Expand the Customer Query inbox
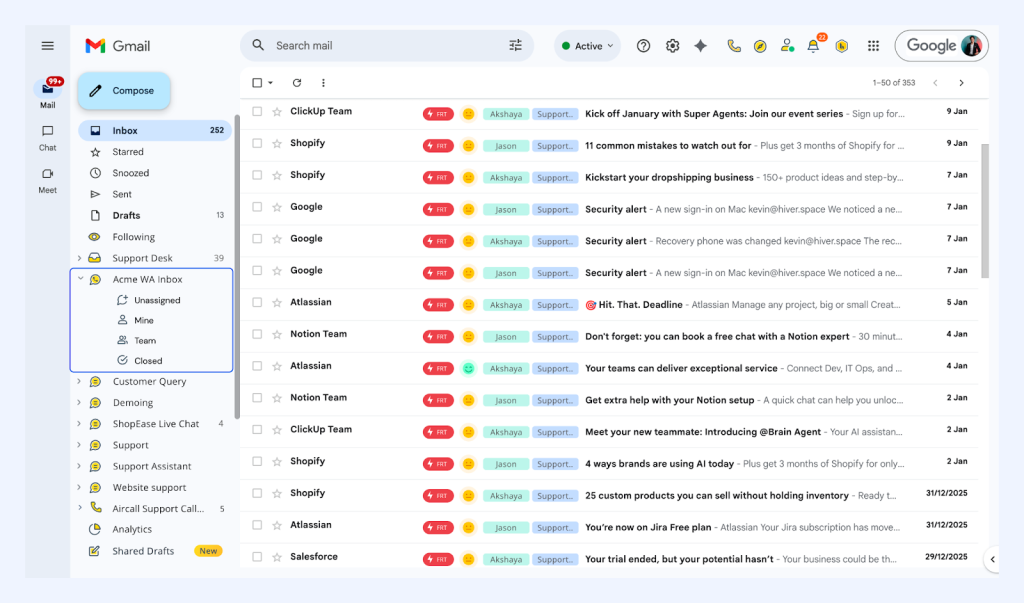The width and height of the screenshot is (1024, 603). pyautogui.click(x=79, y=382)
